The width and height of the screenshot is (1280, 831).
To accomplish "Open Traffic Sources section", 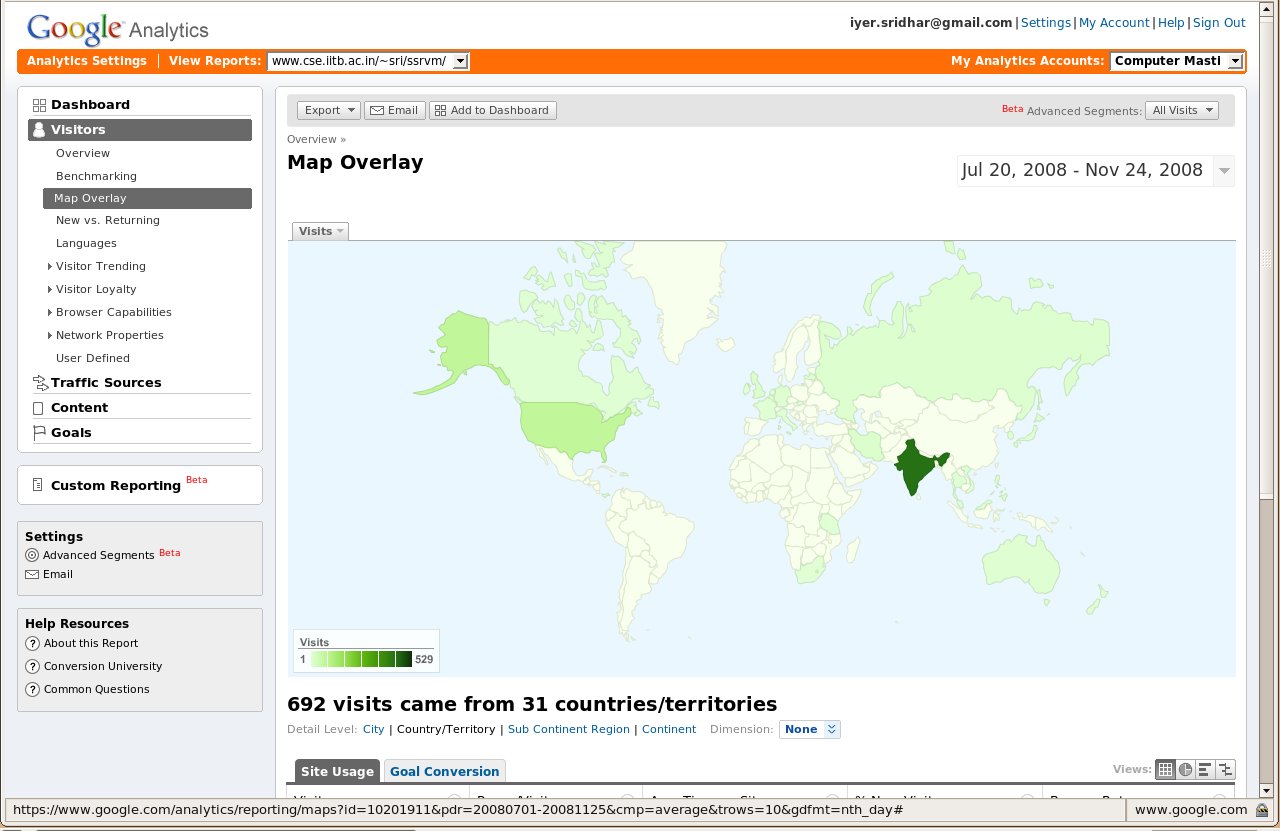I will 106,382.
